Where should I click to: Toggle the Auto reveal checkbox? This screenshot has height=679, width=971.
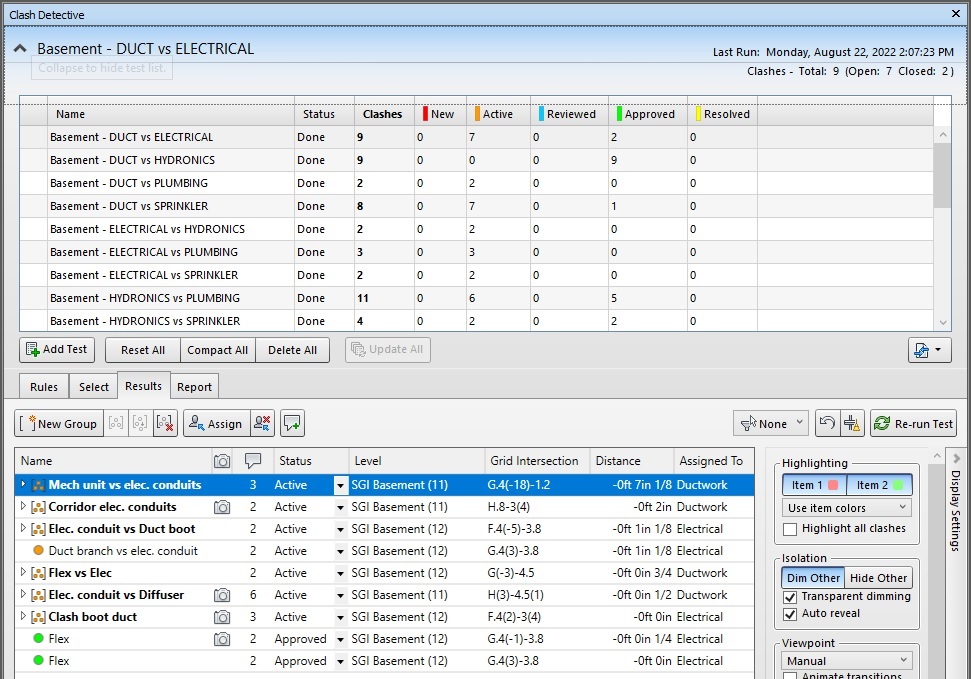click(791, 614)
